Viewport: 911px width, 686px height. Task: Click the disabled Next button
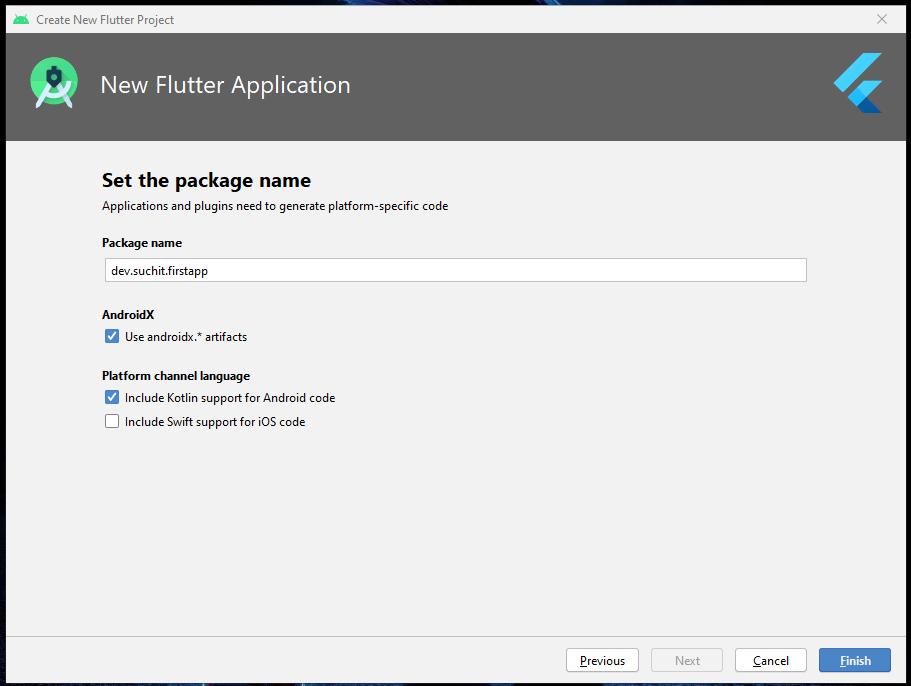[686, 660]
